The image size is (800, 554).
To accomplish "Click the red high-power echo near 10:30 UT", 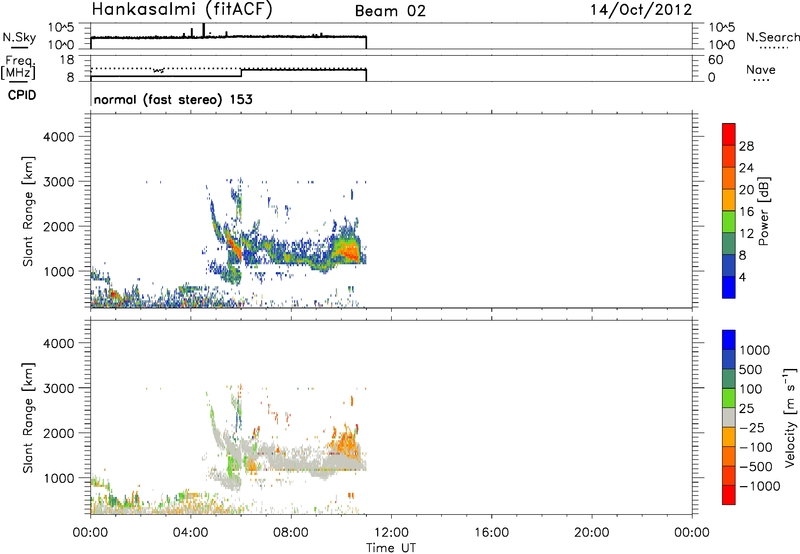I will point(352,252).
